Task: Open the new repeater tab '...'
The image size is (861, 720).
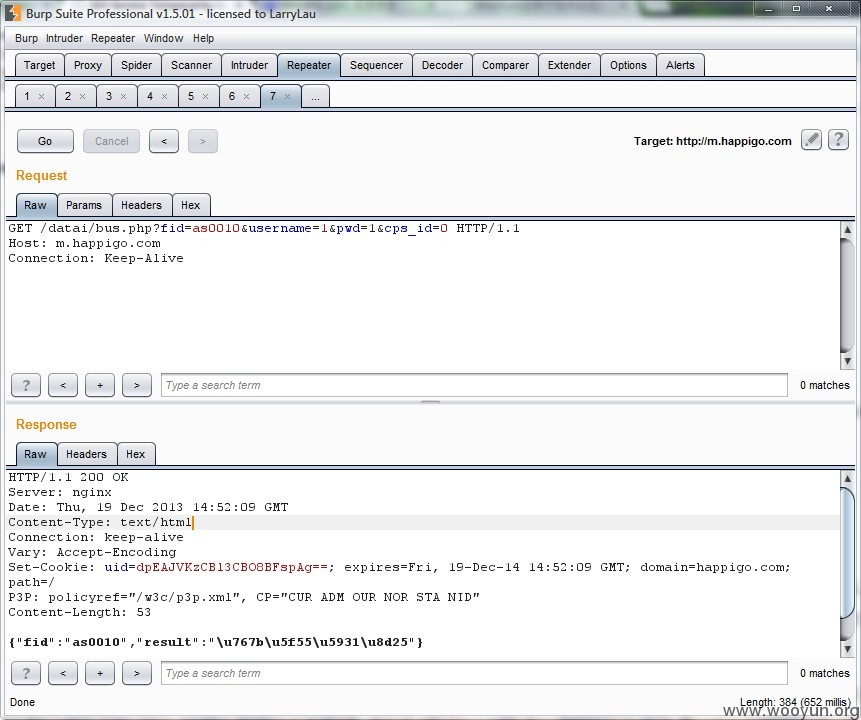Action: point(315,96)
